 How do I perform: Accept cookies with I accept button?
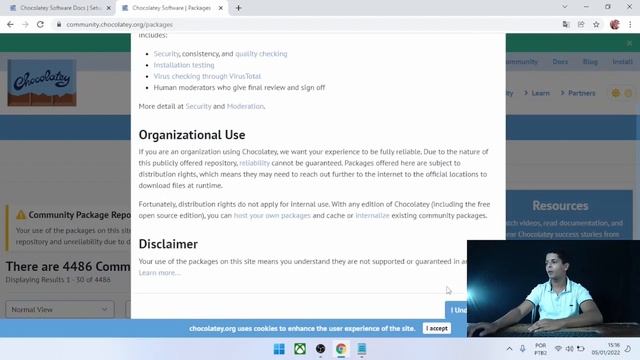click(x=437, y=328)
